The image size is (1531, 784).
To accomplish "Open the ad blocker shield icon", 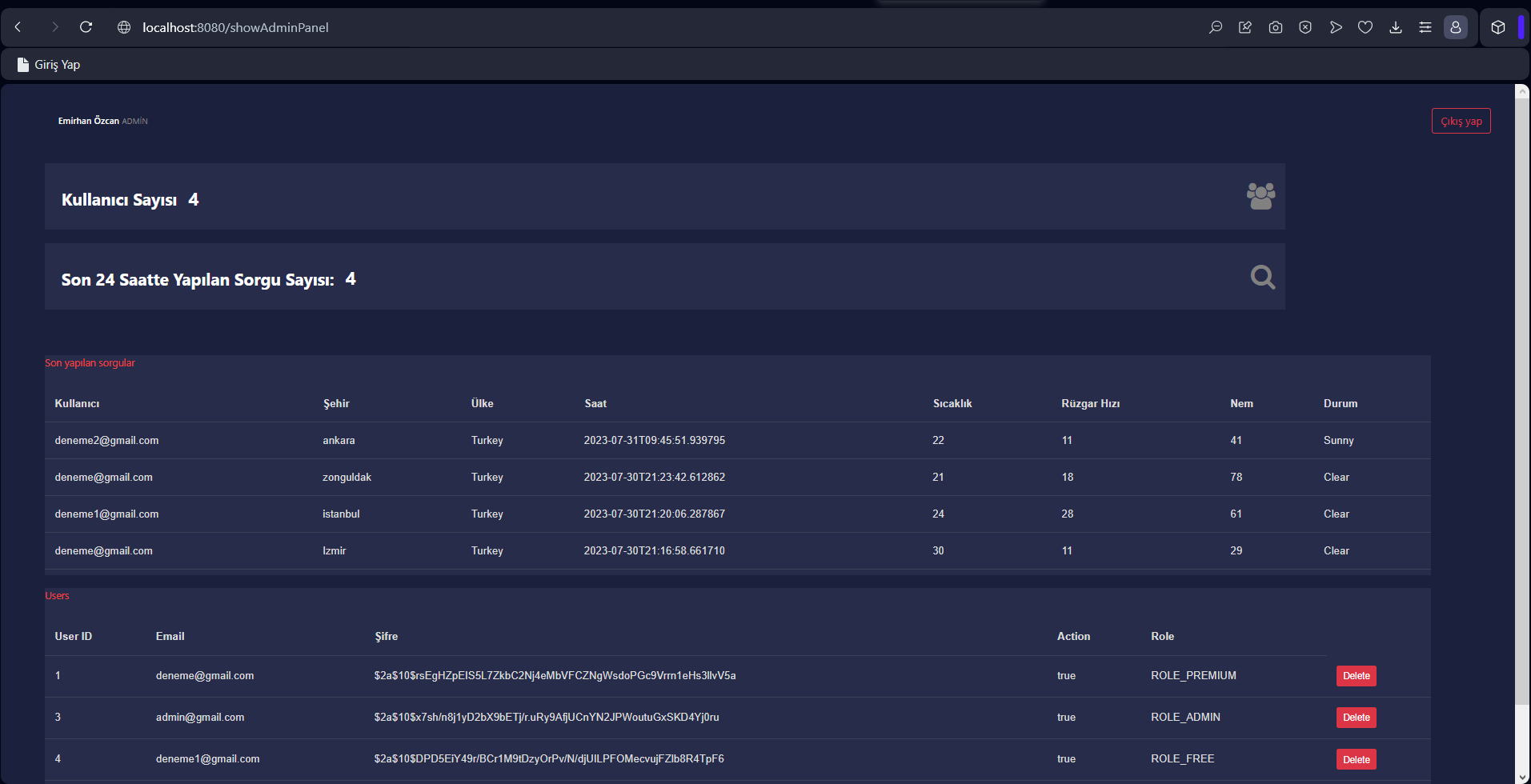I will click(1305, 27).
